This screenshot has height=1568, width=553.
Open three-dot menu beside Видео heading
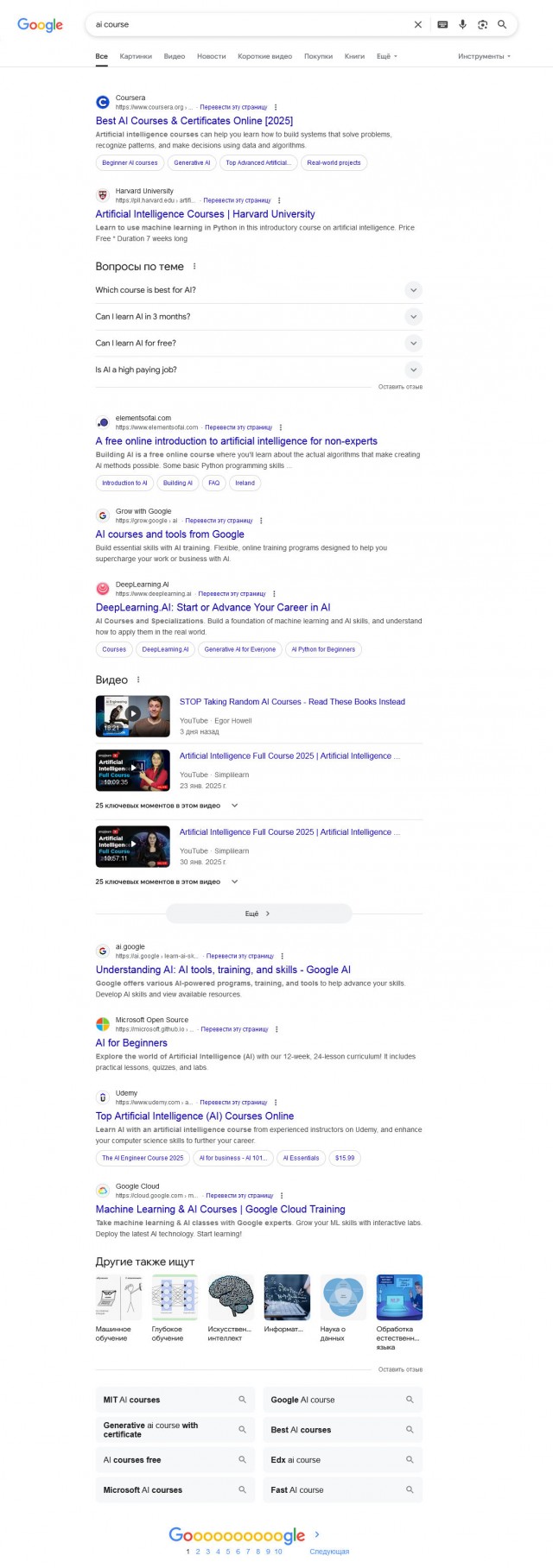point(138,680)
